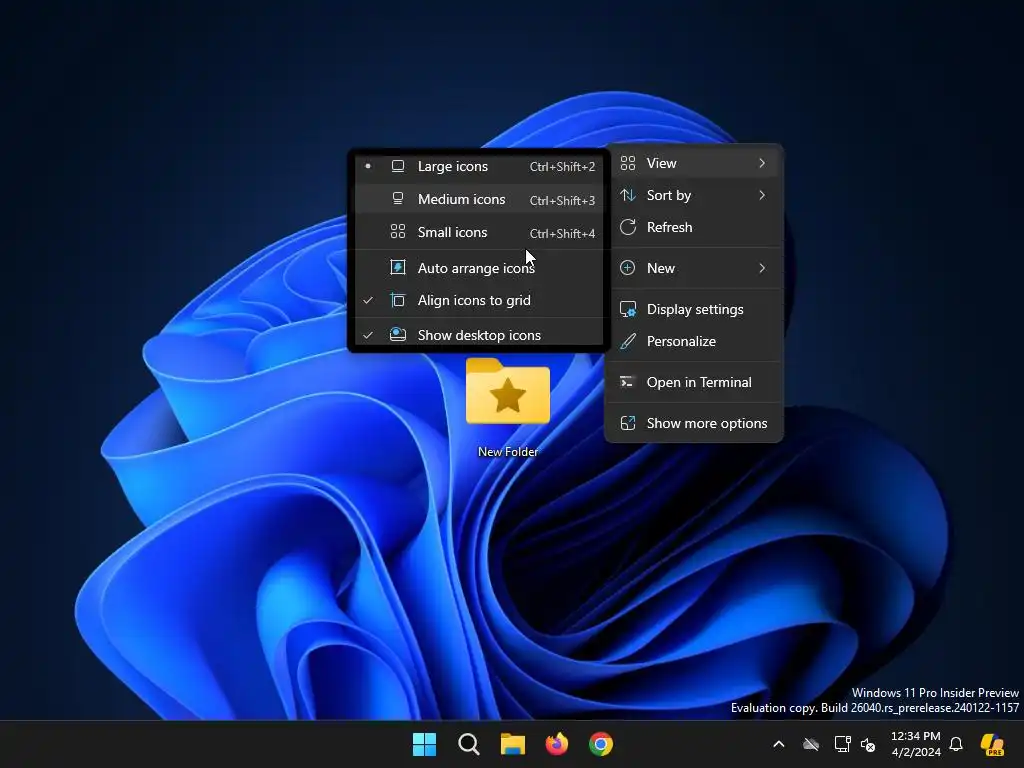Image resolution: width=1024 pixels, height=768 pixels.
Task: Click the Show desktop icons icon
Action: [398, 334]
